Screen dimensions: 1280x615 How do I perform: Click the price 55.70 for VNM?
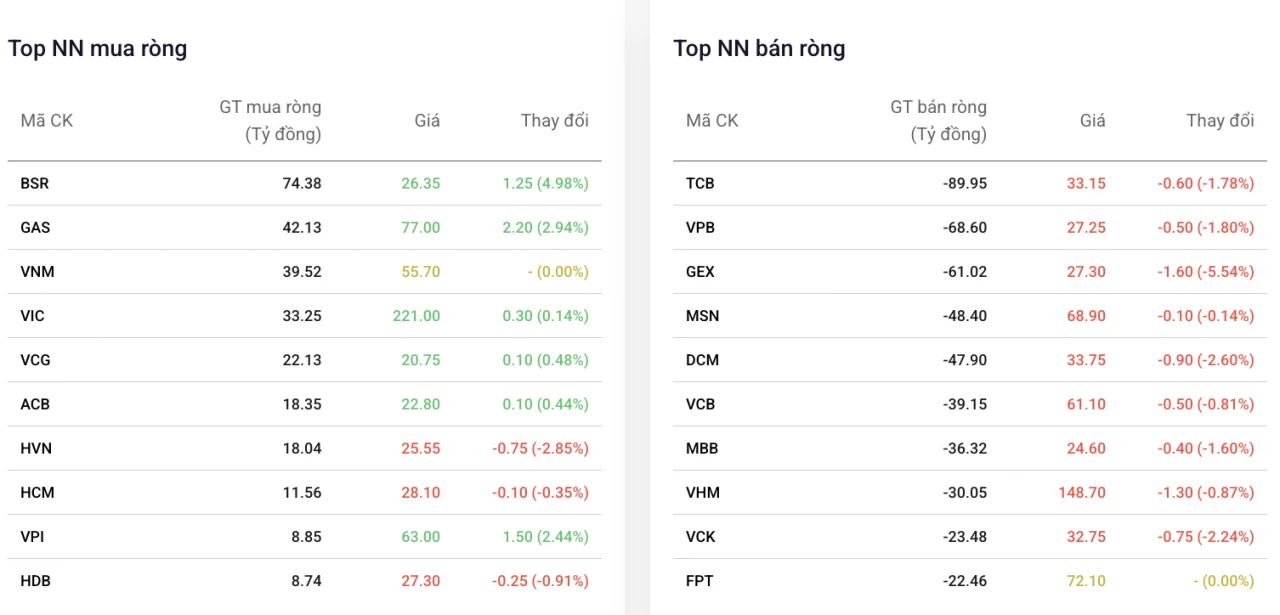click(x=421, y=272)
